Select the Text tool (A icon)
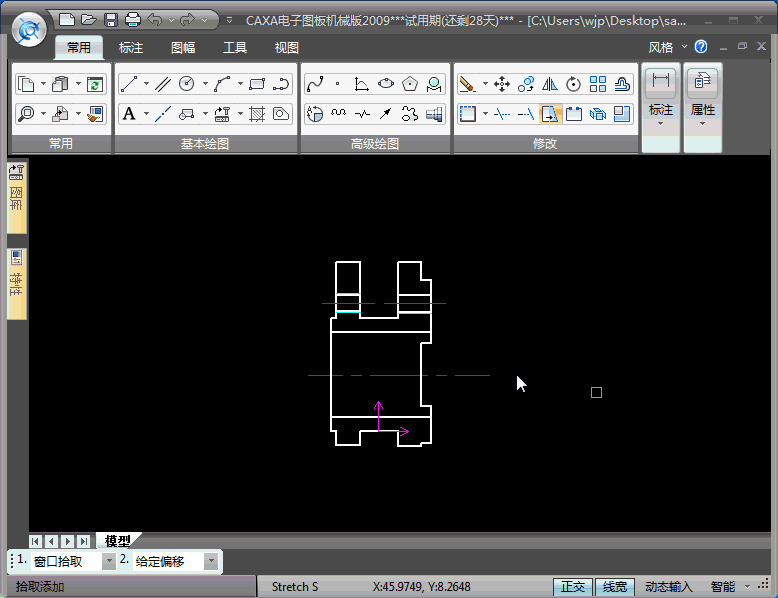 tap(129, 114)
